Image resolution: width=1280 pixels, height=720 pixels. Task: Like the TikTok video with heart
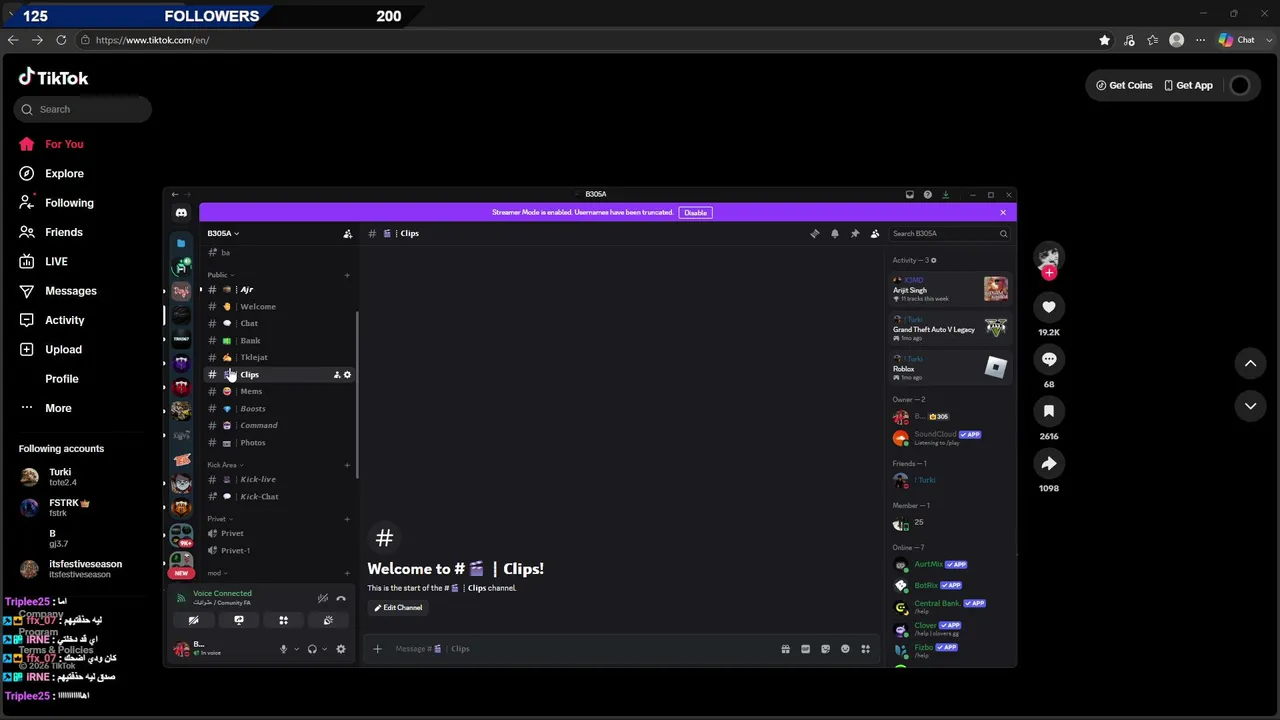coord(1049,307)
